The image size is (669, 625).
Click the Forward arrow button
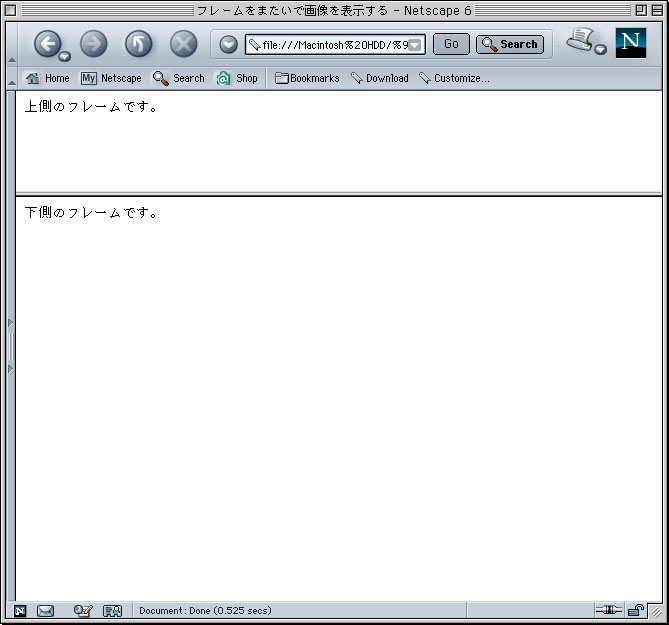coord(93,43)
